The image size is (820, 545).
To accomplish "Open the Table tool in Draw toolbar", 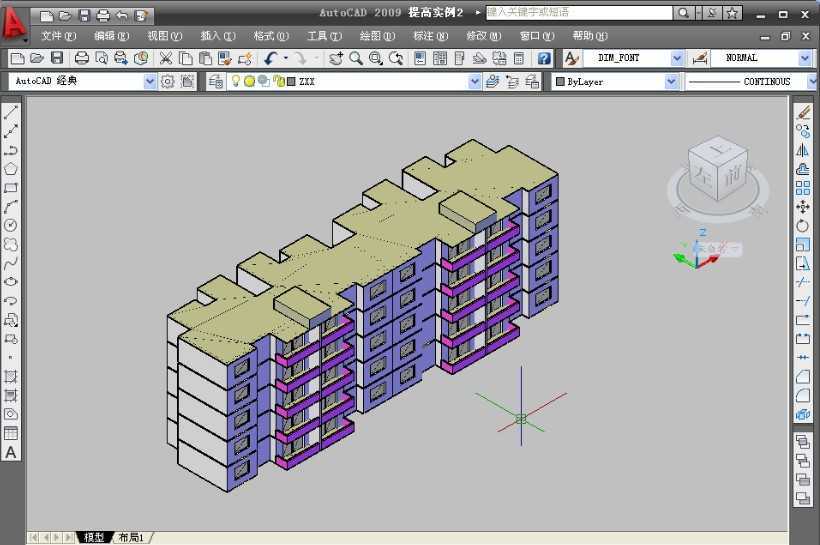I will pyautogui.click(x=10, y=433).
